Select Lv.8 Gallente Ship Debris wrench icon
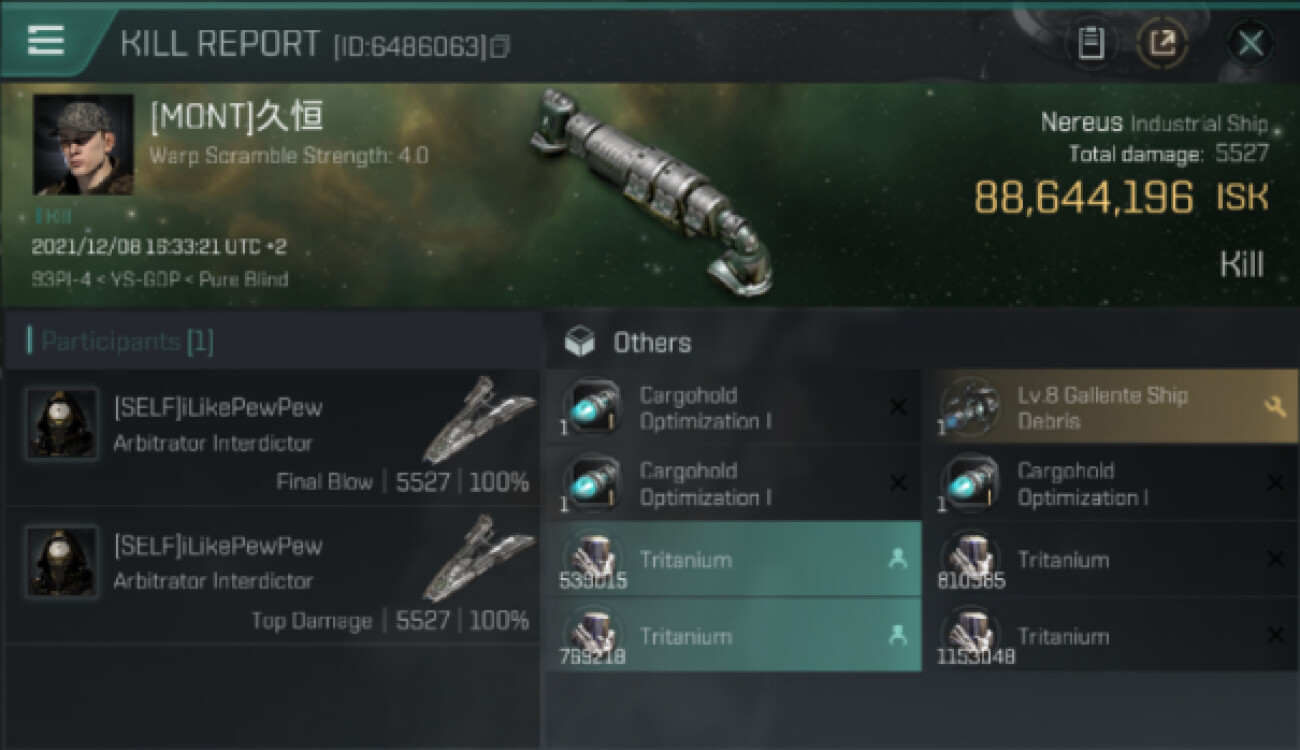 click(1275, 408)
